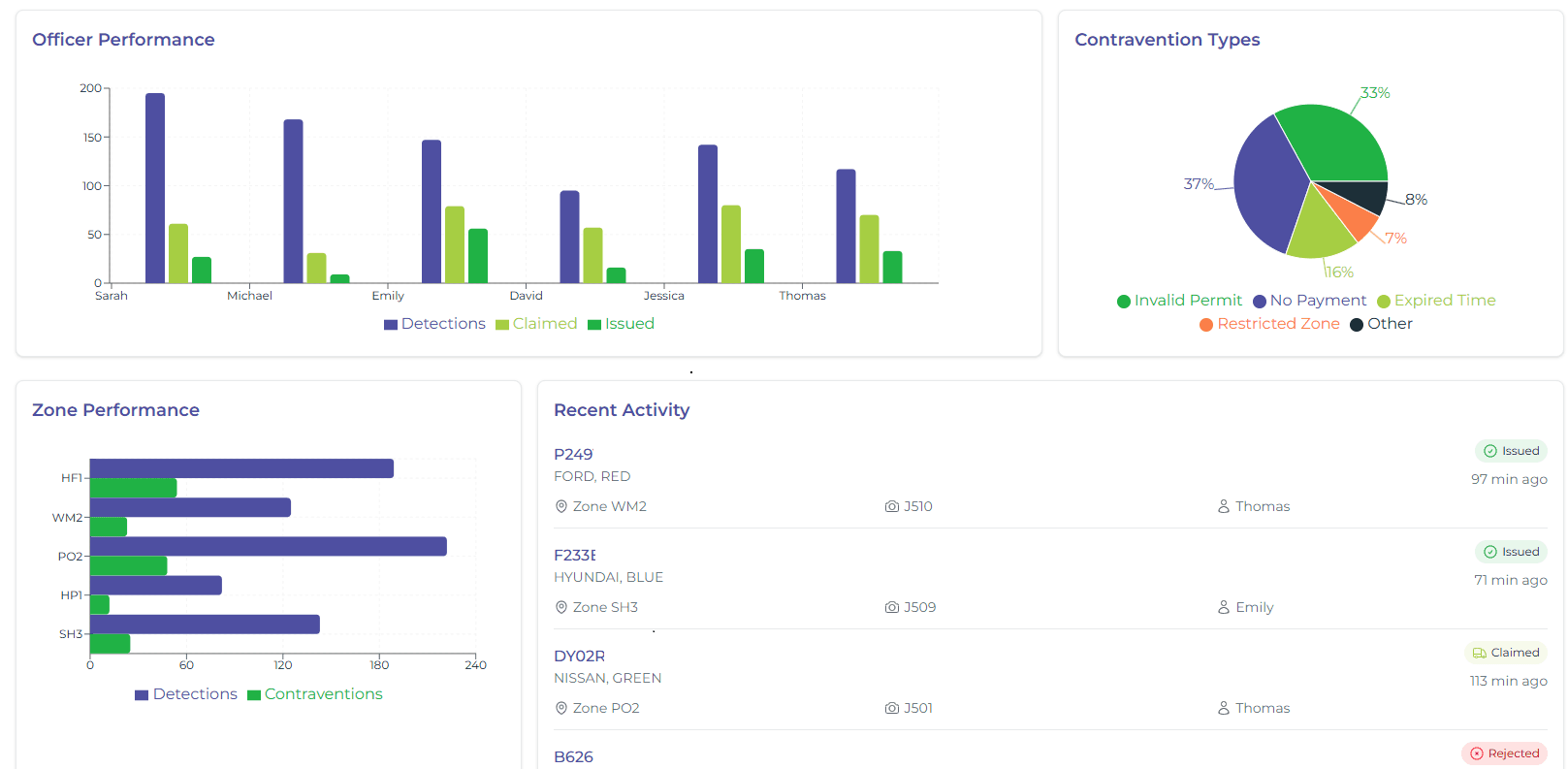Click David's Detections bar
Screen dimensions: 1568x769
[570, 237]
